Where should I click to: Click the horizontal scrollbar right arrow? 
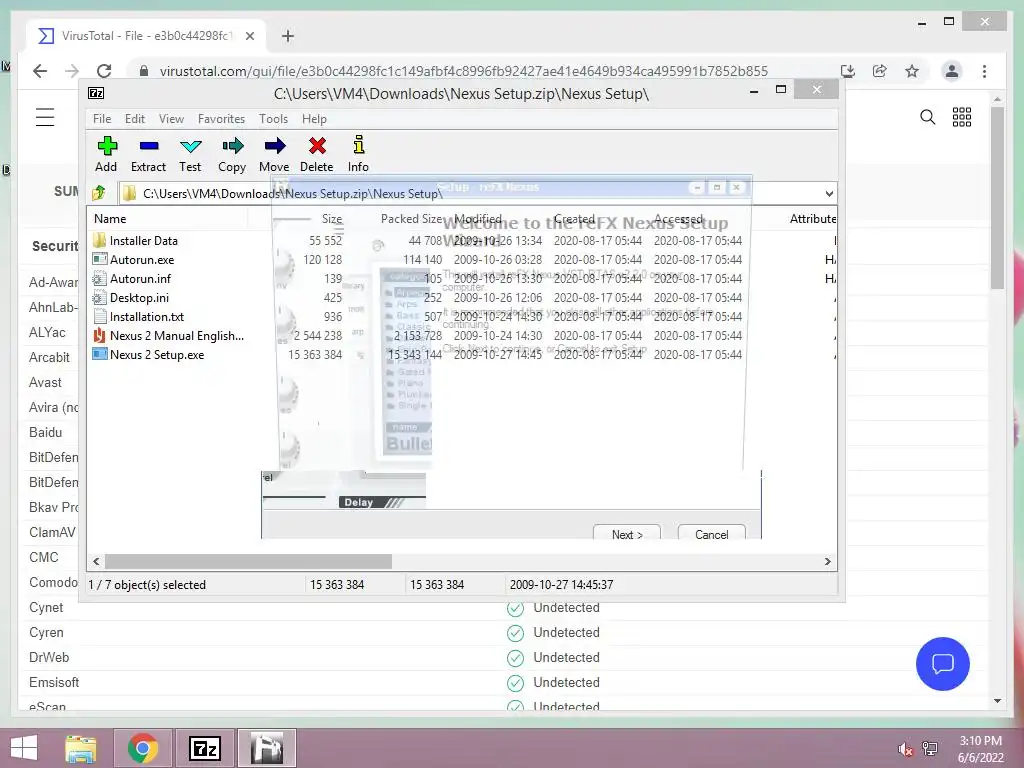coord(827,561)
